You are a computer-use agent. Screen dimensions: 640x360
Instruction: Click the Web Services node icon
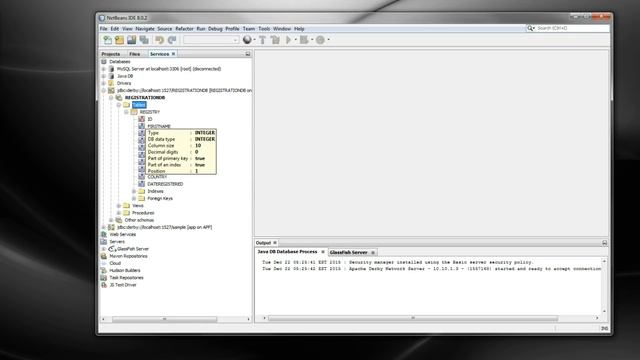[104, 235]
